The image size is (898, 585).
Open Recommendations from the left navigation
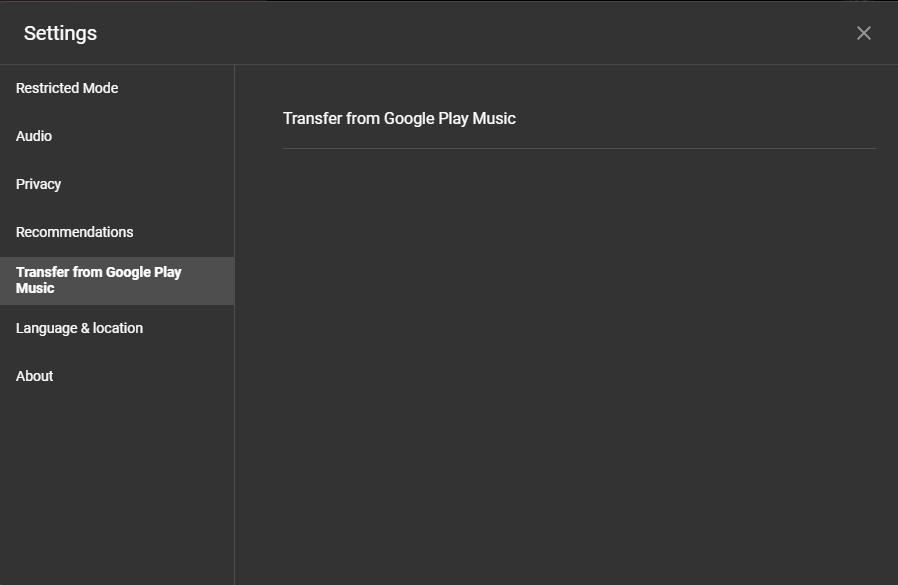(74, 232)
